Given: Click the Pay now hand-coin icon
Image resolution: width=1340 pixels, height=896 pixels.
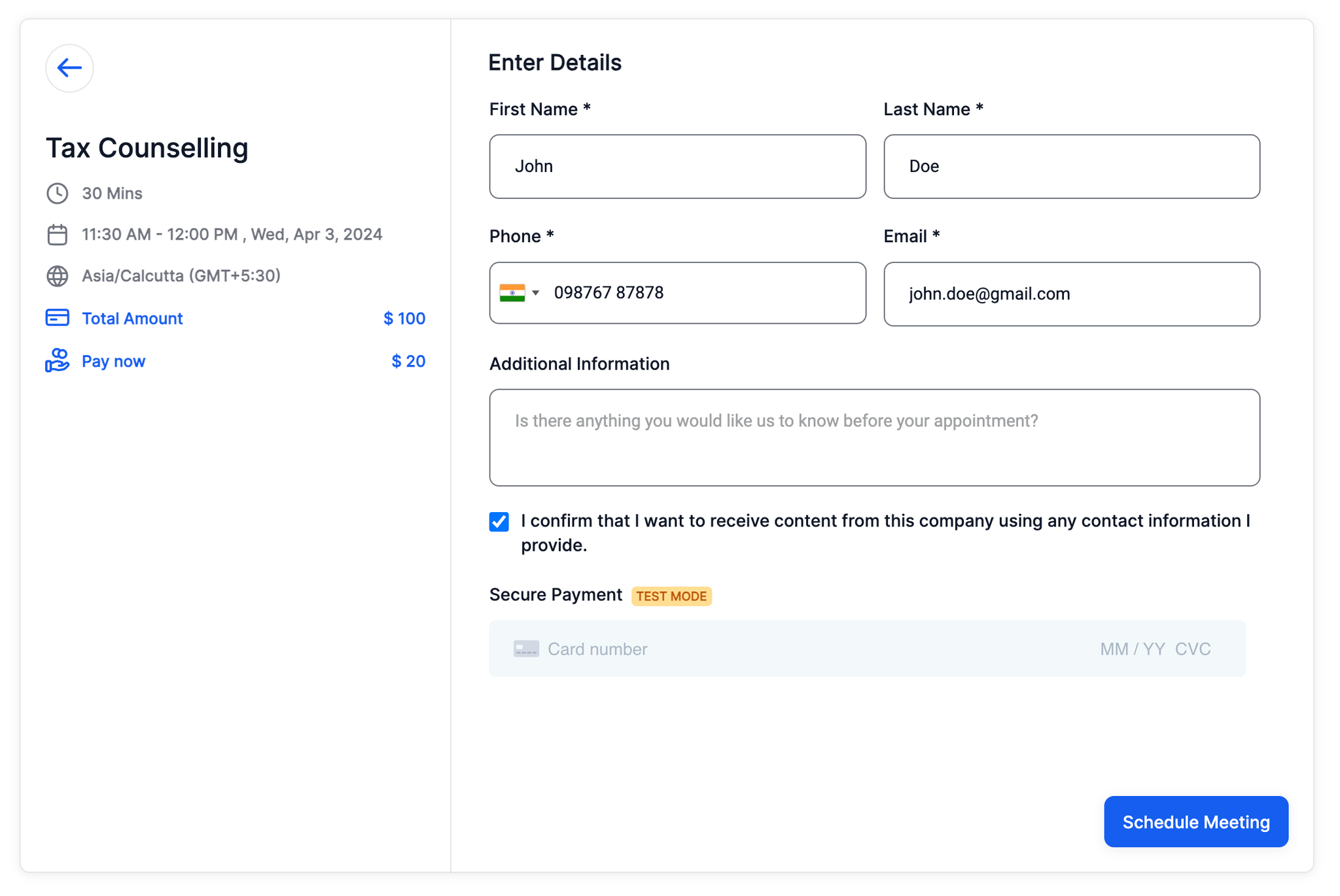Looking at the screenshot, I should click(x=57, y=360).
